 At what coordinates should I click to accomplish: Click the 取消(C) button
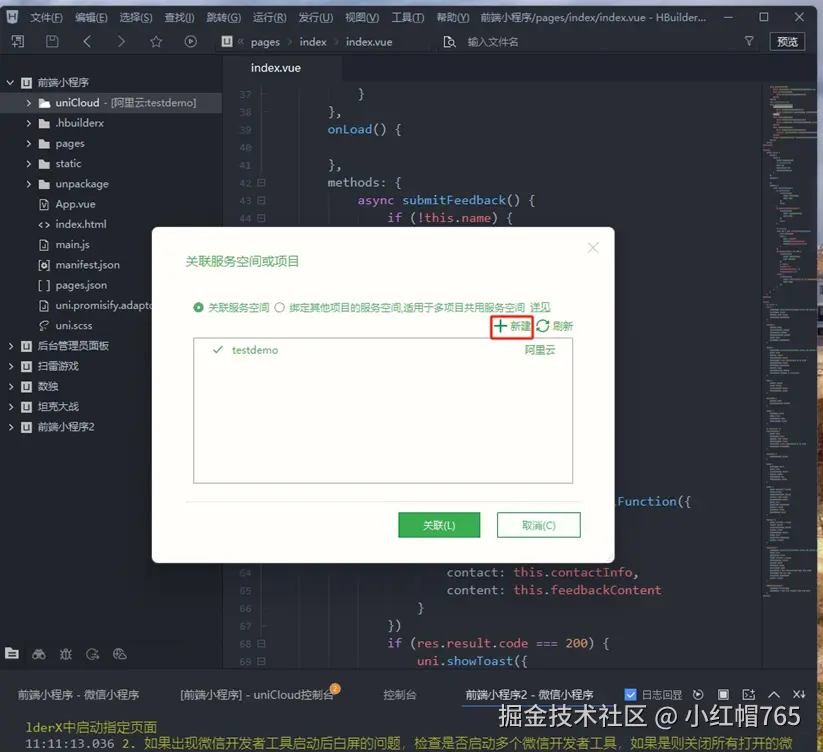click(539, 525)
